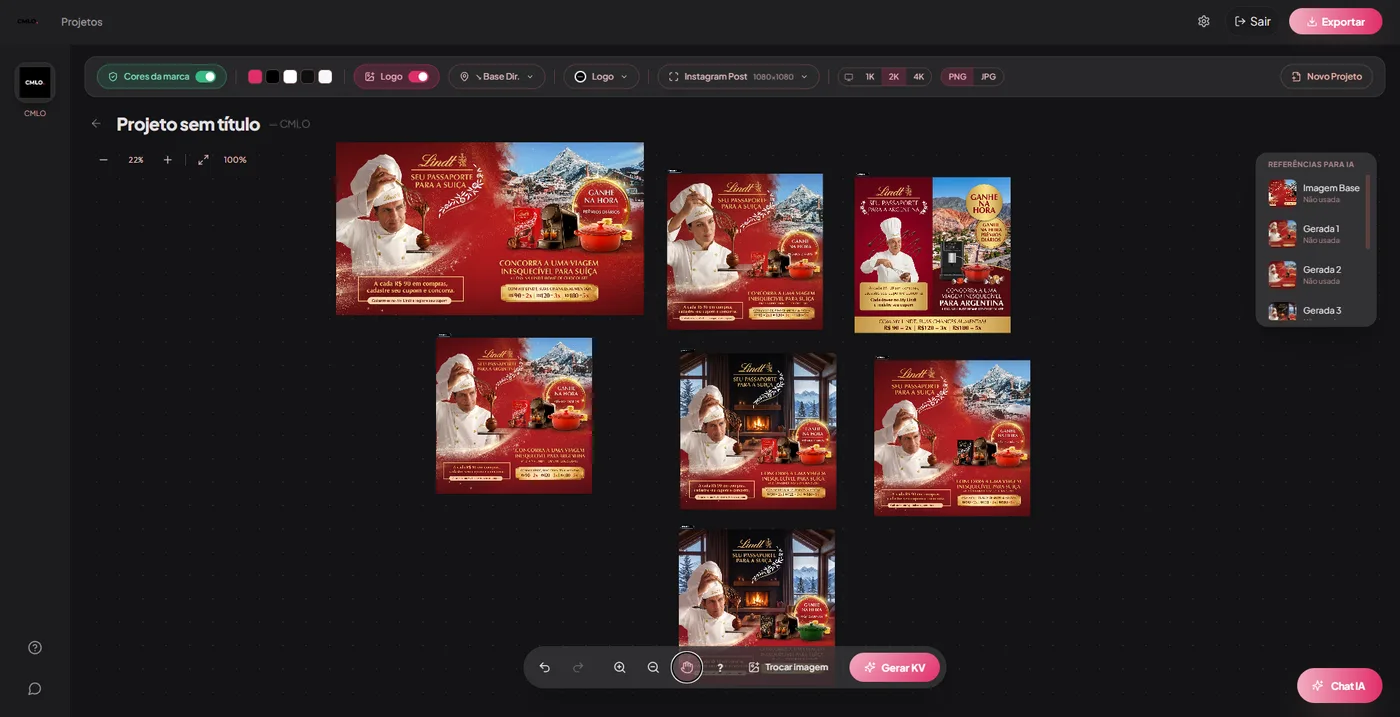1400x717 pixels.
Task: Click the Sair logout button
Action: (x=1252, y=21)
